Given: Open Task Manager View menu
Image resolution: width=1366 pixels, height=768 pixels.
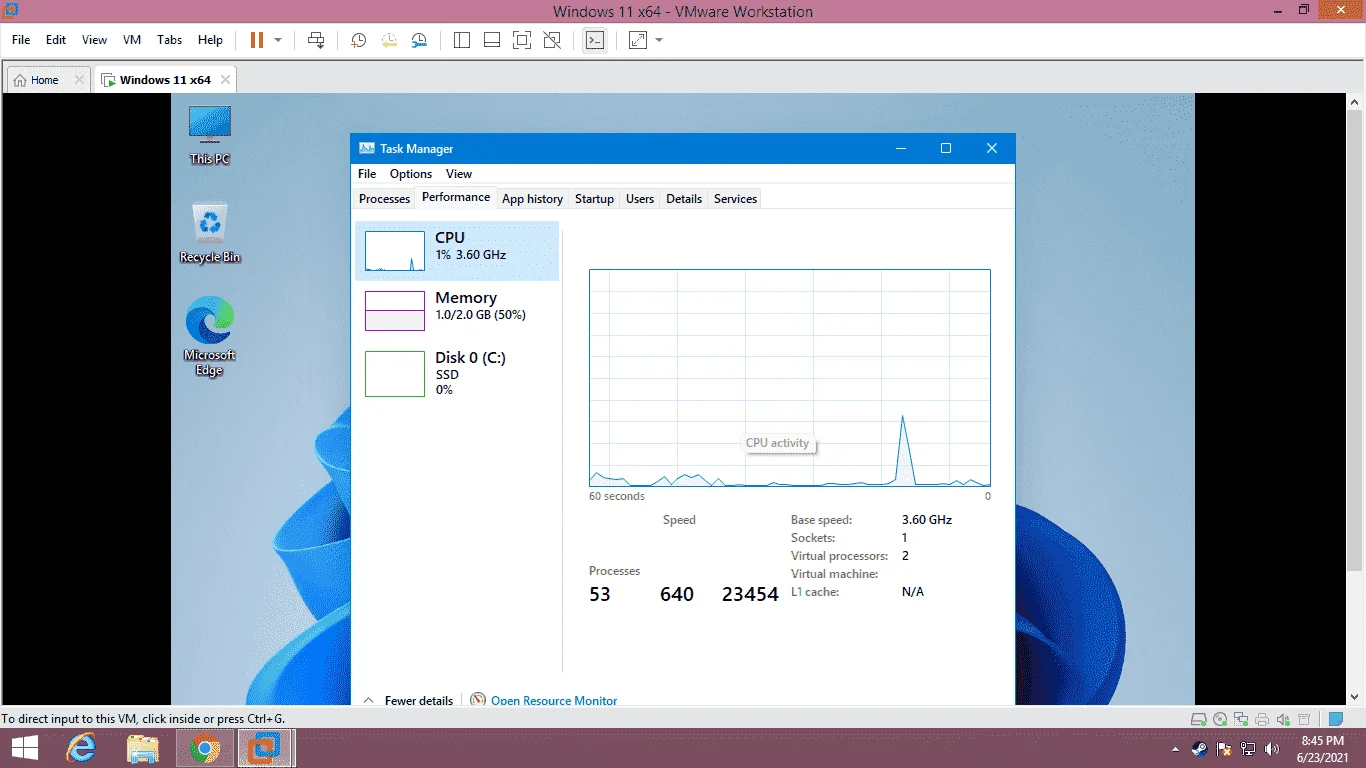Looking at the screenshot, I should (459, 174).
